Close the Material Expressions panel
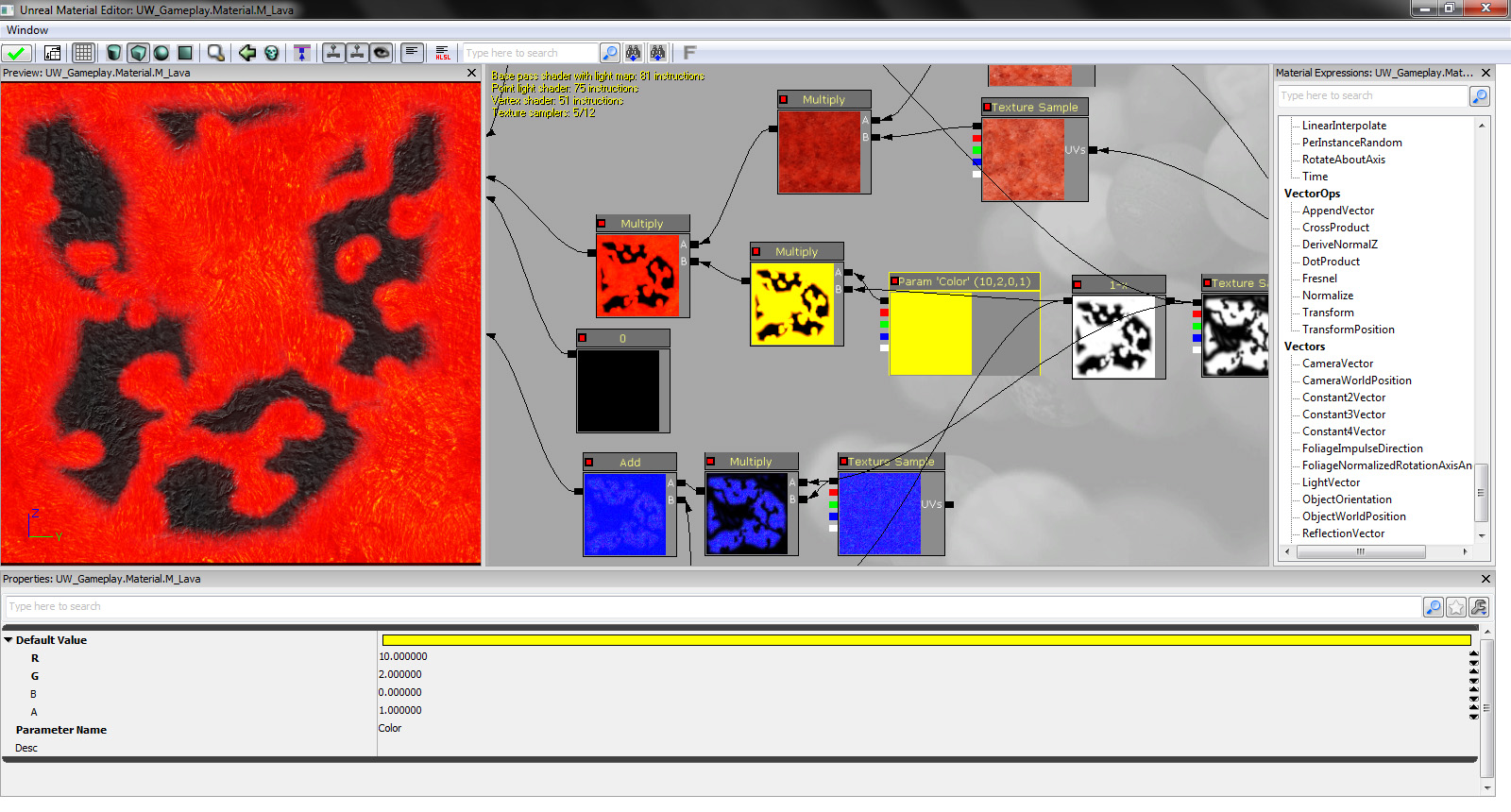This screenshot has height=812, width=1511. click(x=1486, y=73)
